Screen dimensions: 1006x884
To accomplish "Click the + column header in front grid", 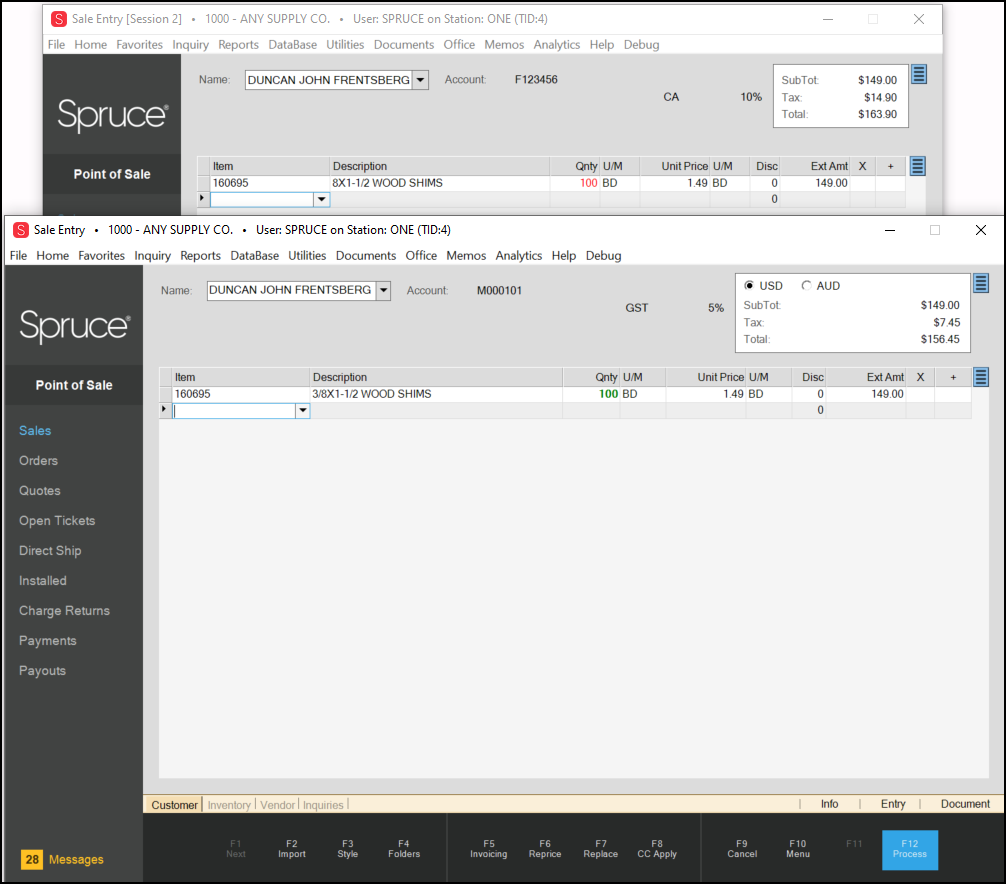I will pyautogui.click(x=953, y=377).
